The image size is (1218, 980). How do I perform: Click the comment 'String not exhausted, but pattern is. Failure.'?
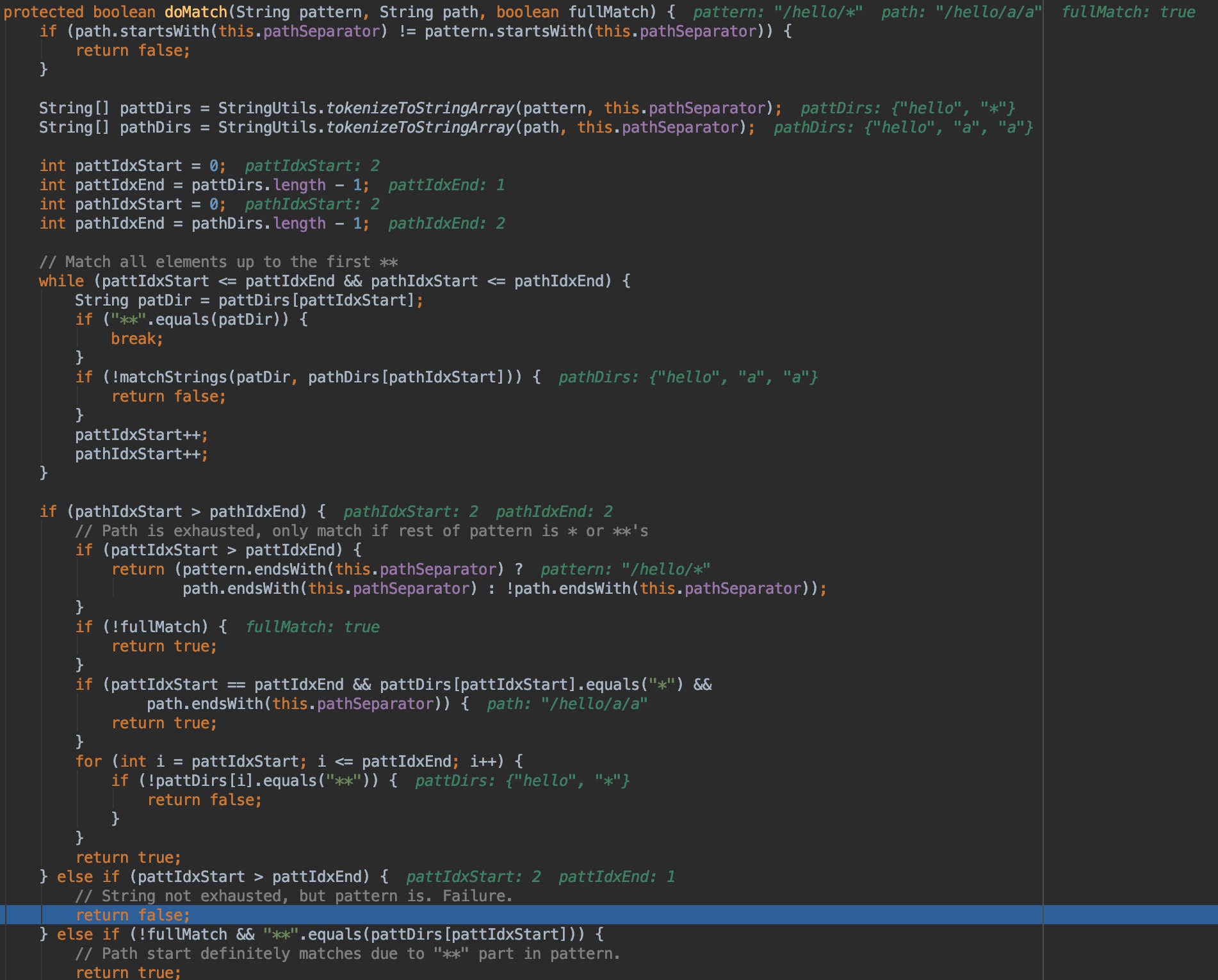click(x=294, y=896)
